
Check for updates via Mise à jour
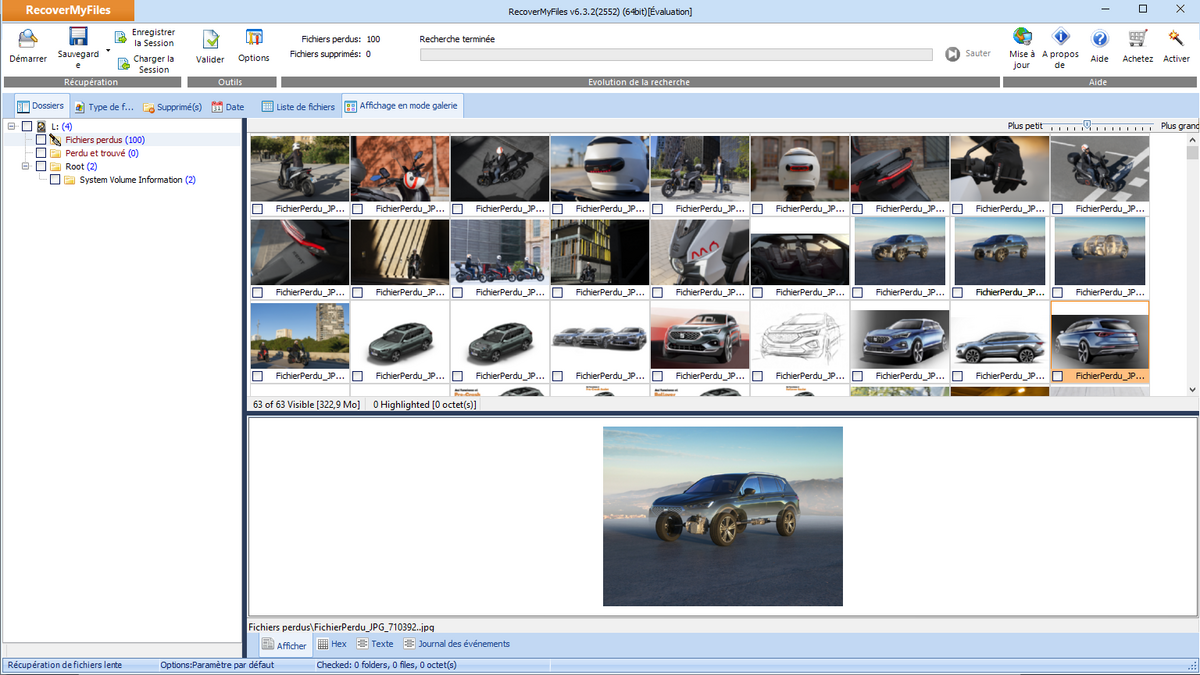click(1021, 48)
